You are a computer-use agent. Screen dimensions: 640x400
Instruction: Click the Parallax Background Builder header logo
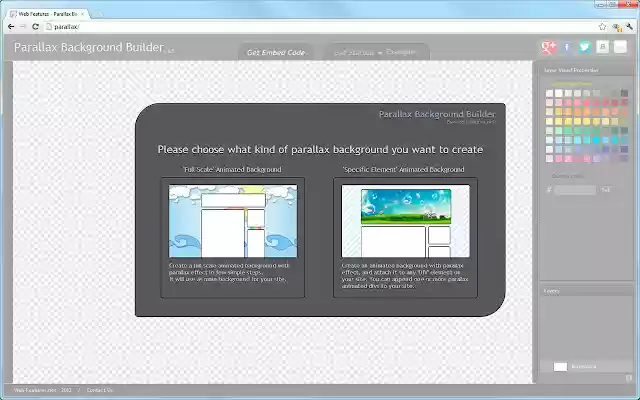point(89,47)
